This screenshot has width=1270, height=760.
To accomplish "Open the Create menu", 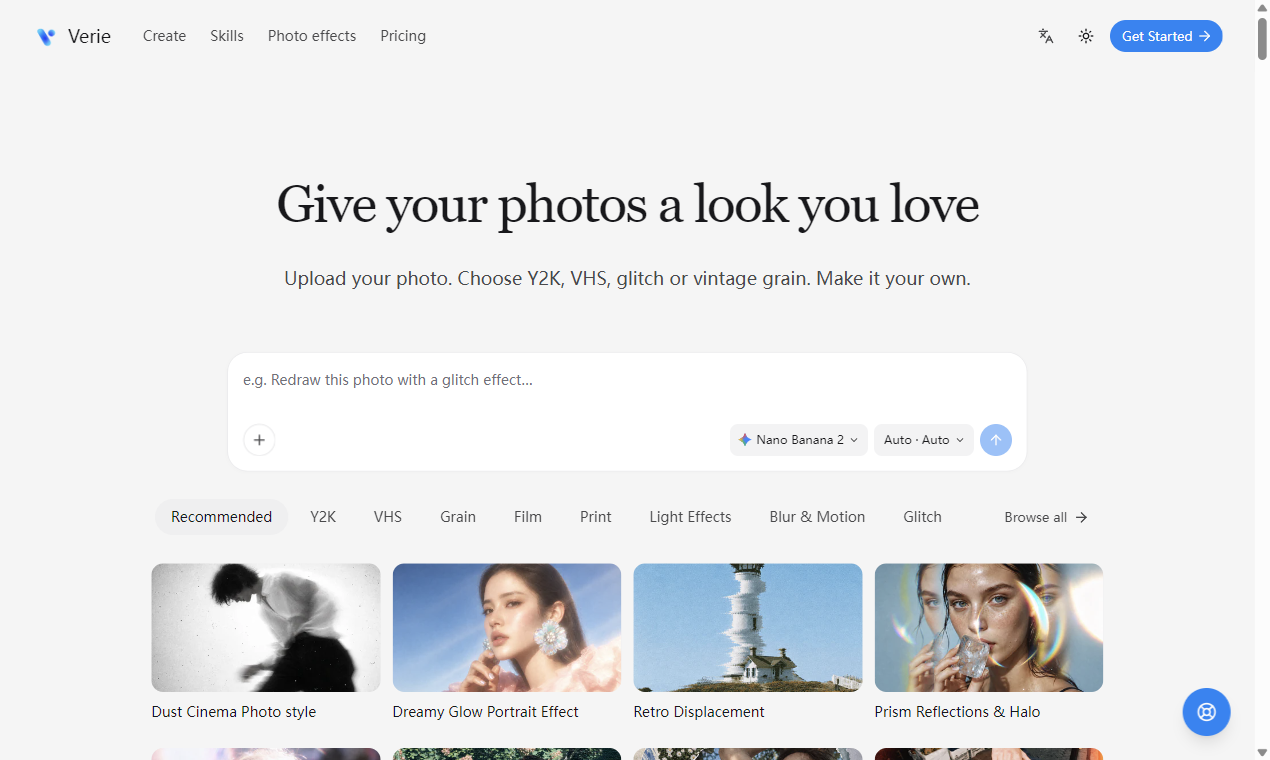I will 164,36.
